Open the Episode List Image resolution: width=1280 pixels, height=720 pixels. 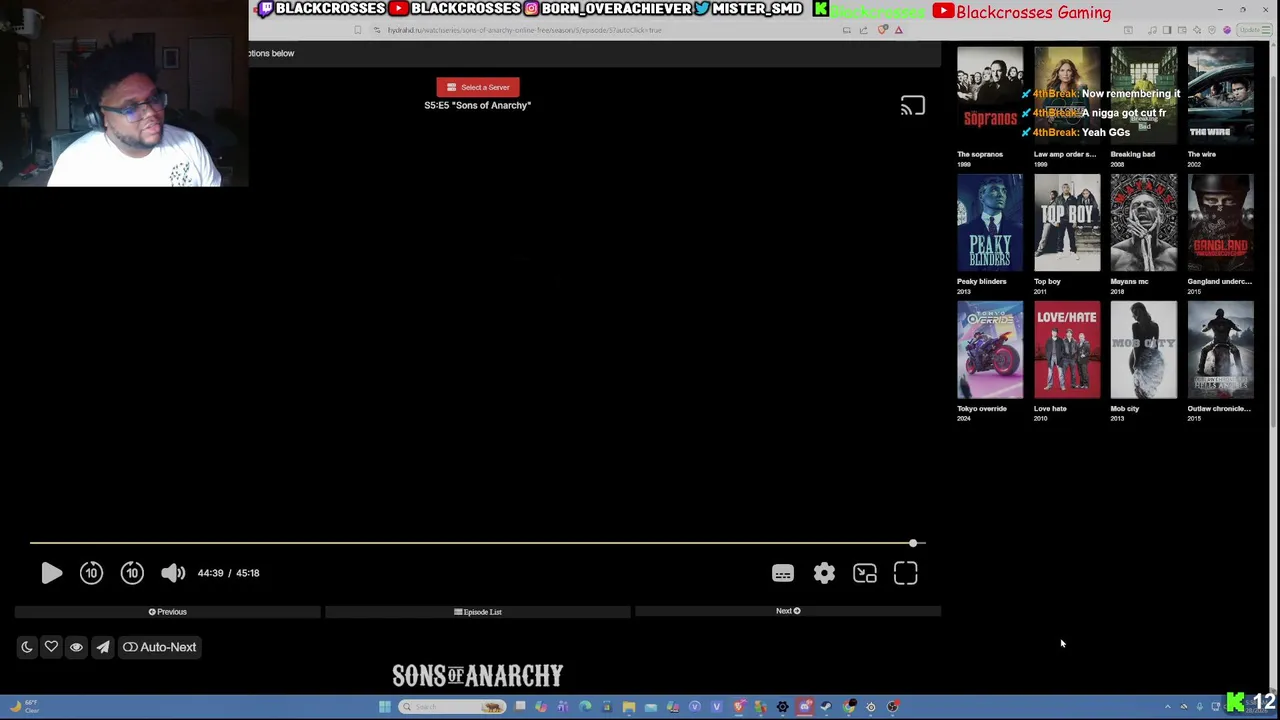point(478,612)
